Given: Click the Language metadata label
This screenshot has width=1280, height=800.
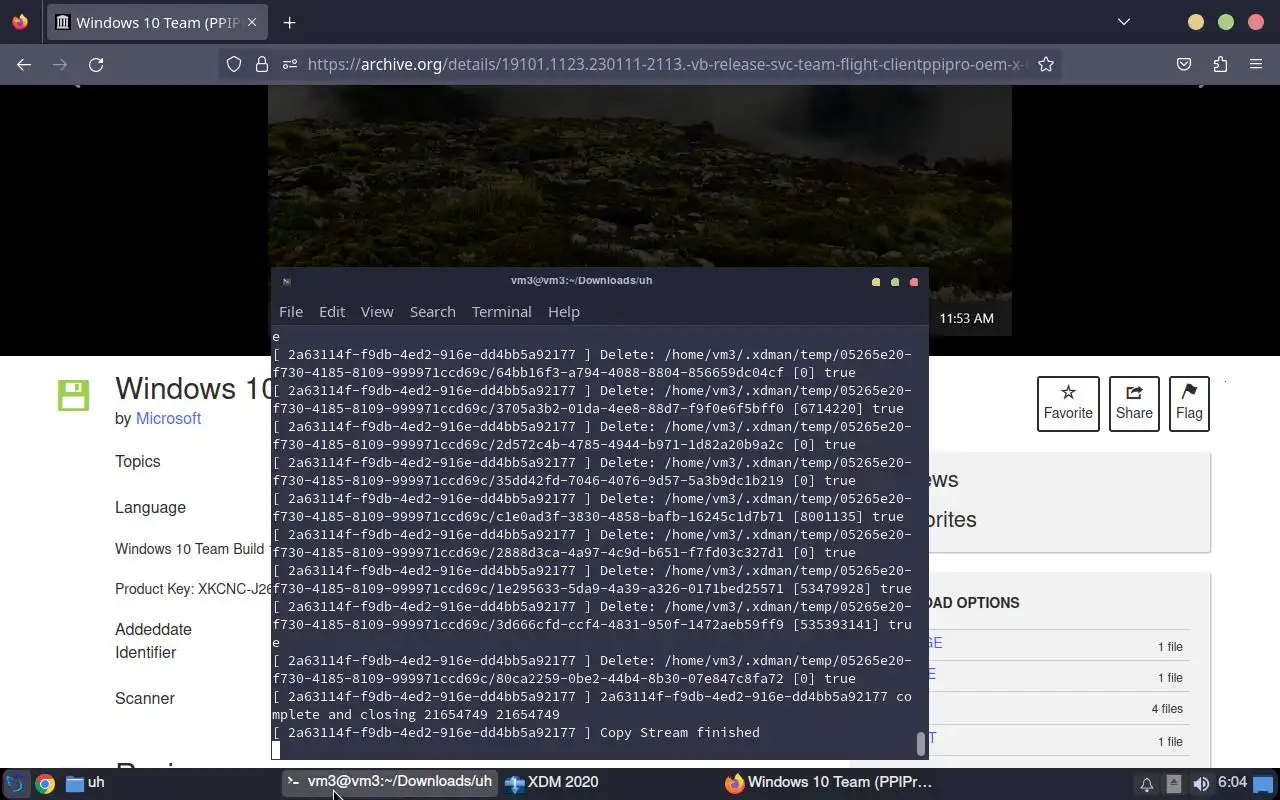Looking at the screenshot, I should pos(150,507).
